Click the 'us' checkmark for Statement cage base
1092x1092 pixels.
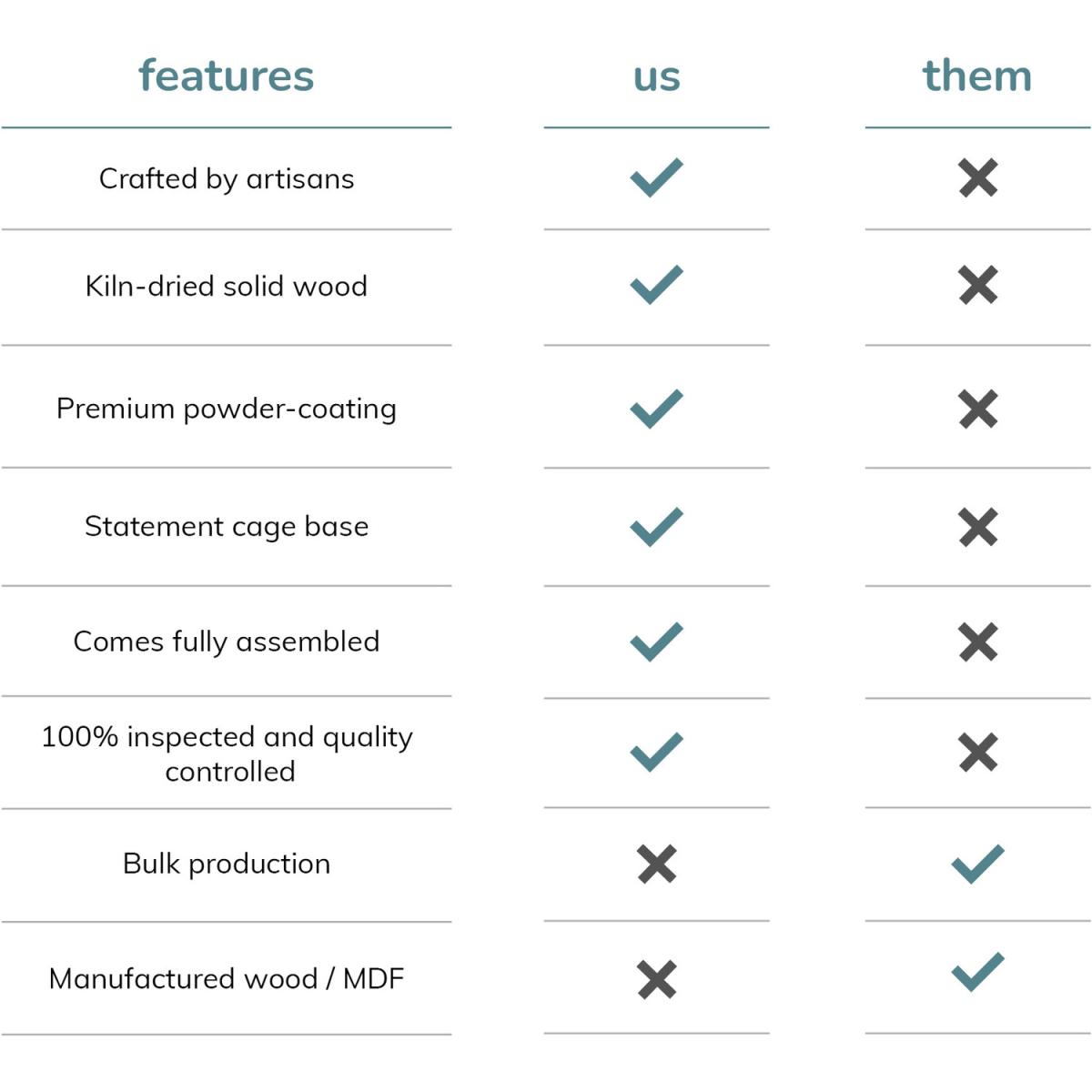coord(656,526)
